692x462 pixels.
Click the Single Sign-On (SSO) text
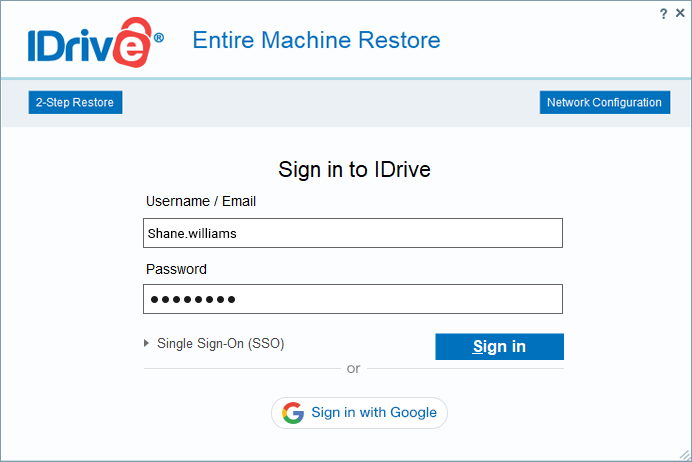[x=220, y=344]
